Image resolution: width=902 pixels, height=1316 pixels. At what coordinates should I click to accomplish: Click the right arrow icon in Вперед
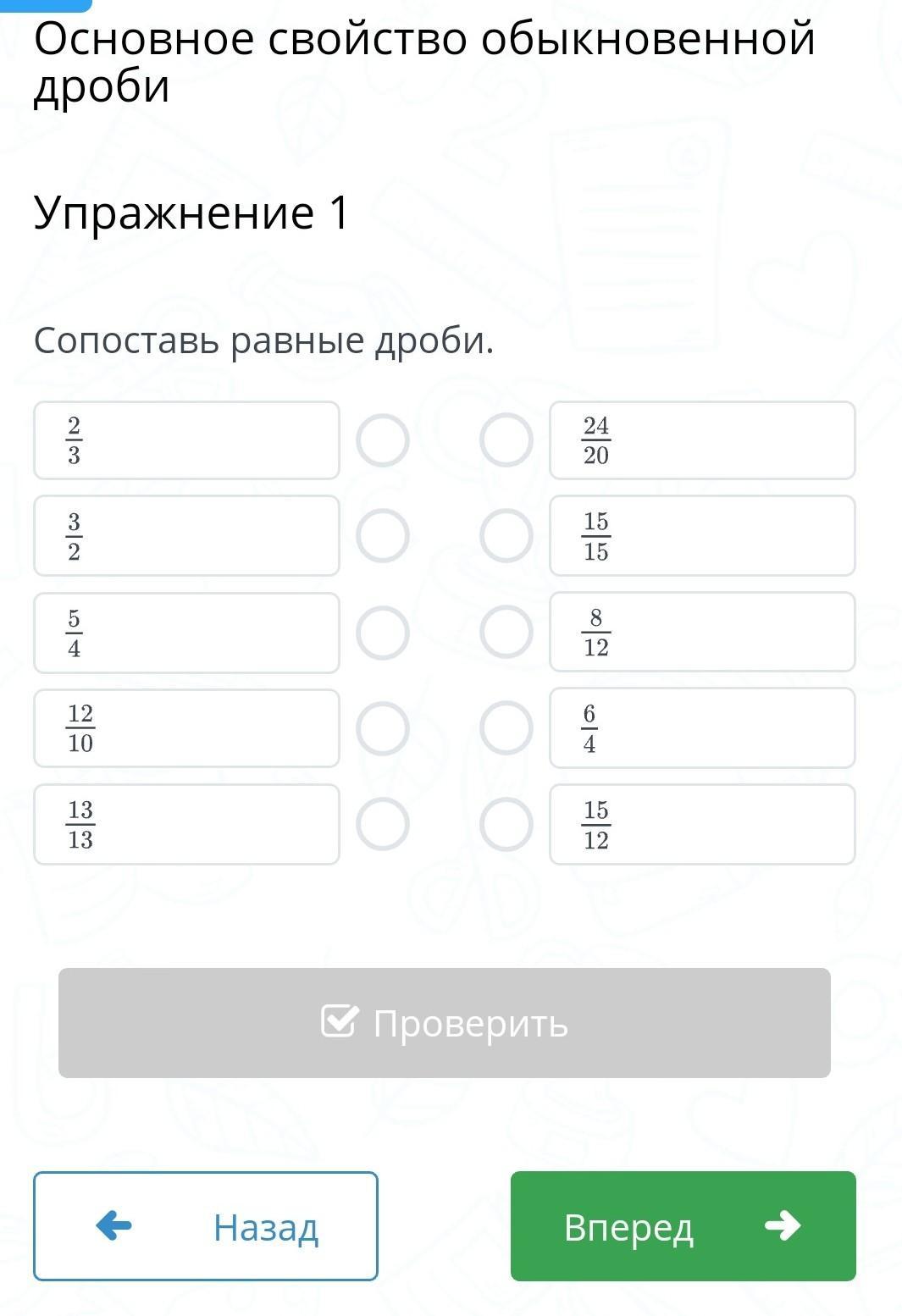pos(783,1225)
